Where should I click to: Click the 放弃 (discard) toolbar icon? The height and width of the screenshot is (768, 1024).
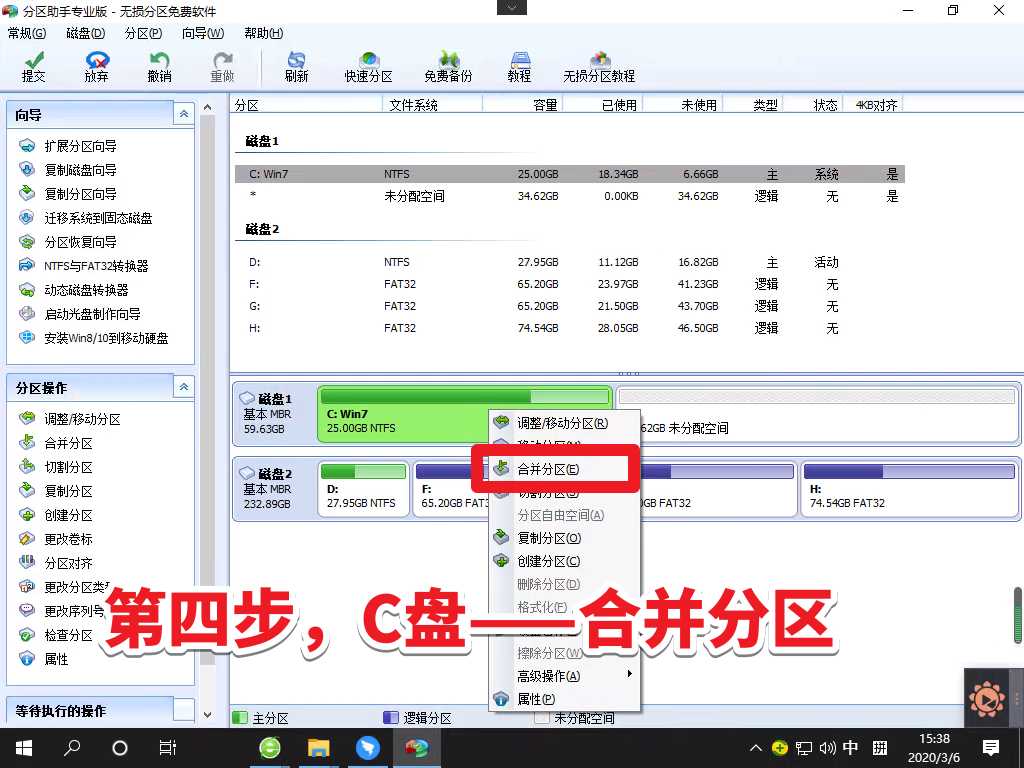pos(97,67)
